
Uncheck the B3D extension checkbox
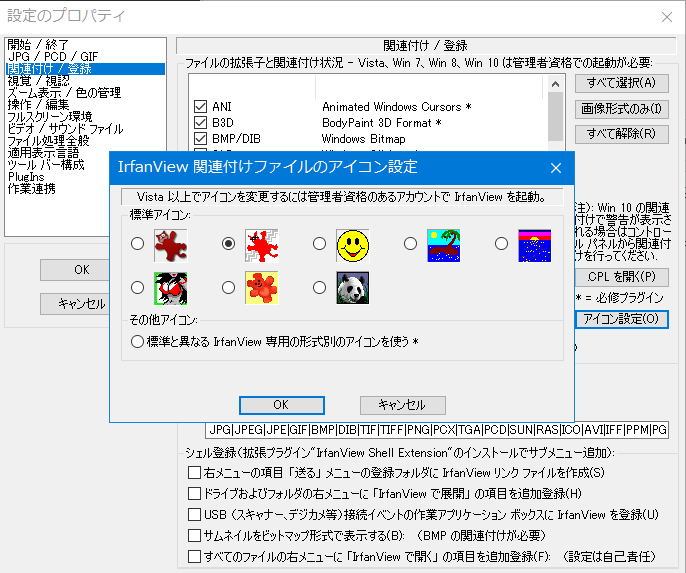coord(200,122)
